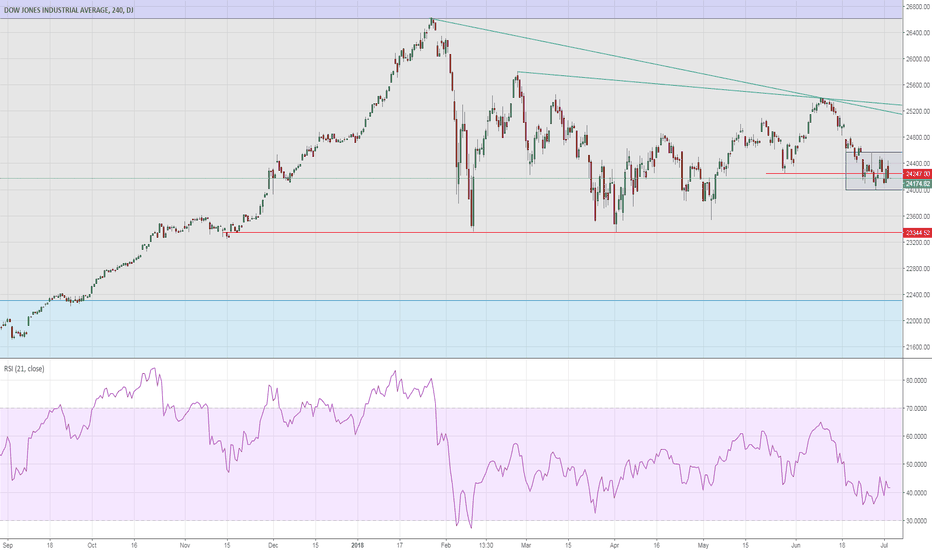The height and width of the screenshot is (550, 932).
Task: Click the 26000.00 price axis label
Action: tap(917, 59)
